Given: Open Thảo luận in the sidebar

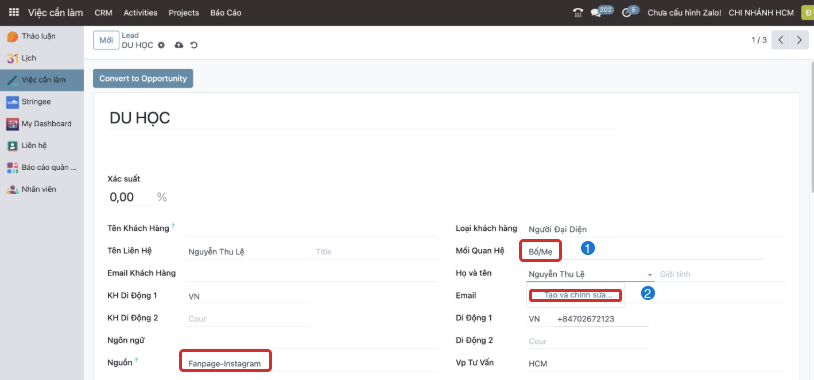Looking at the screenshot, I should pyautogui.click(x=42, y=36).
